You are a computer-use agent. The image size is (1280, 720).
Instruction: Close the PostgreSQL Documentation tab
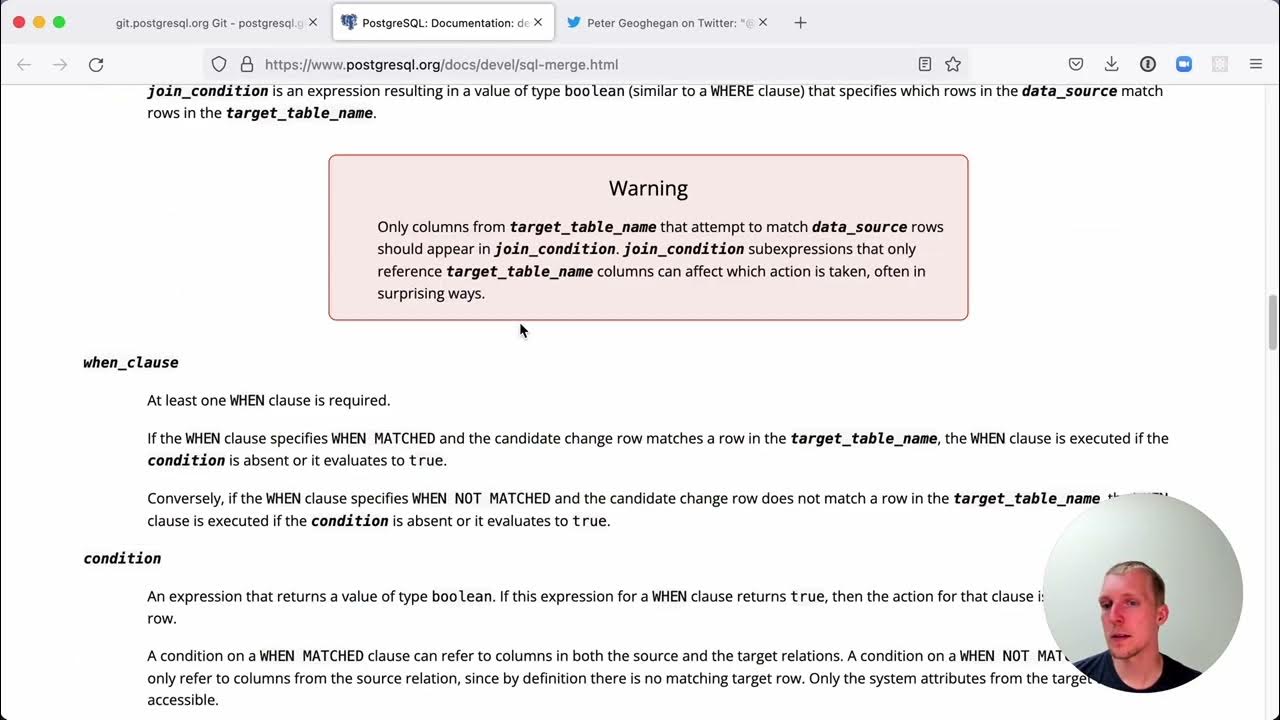pos(538,22)
